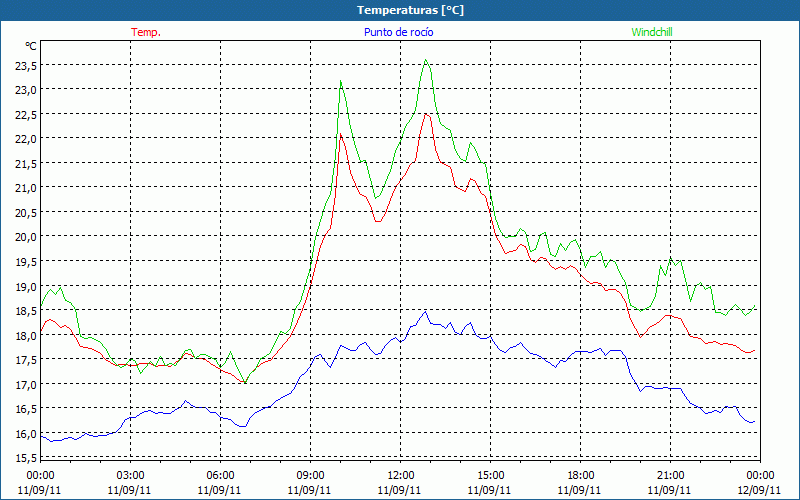Click the 17,5 y-axis value
The width and height of the screenshot is (800, 500).
pos(26,360)
